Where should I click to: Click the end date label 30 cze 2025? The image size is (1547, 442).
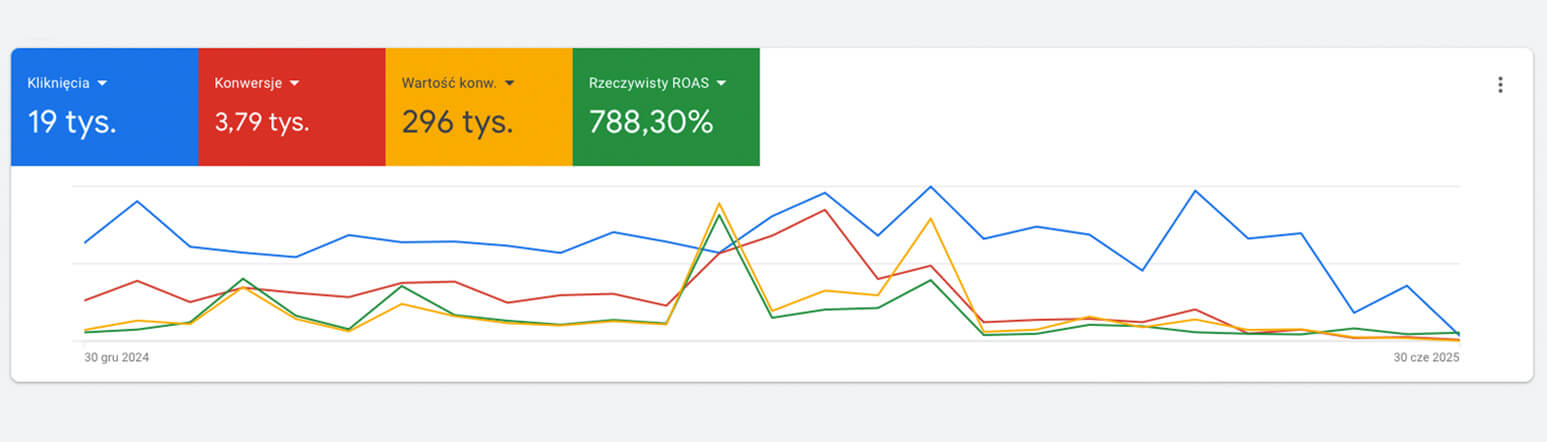[1427, 357]
